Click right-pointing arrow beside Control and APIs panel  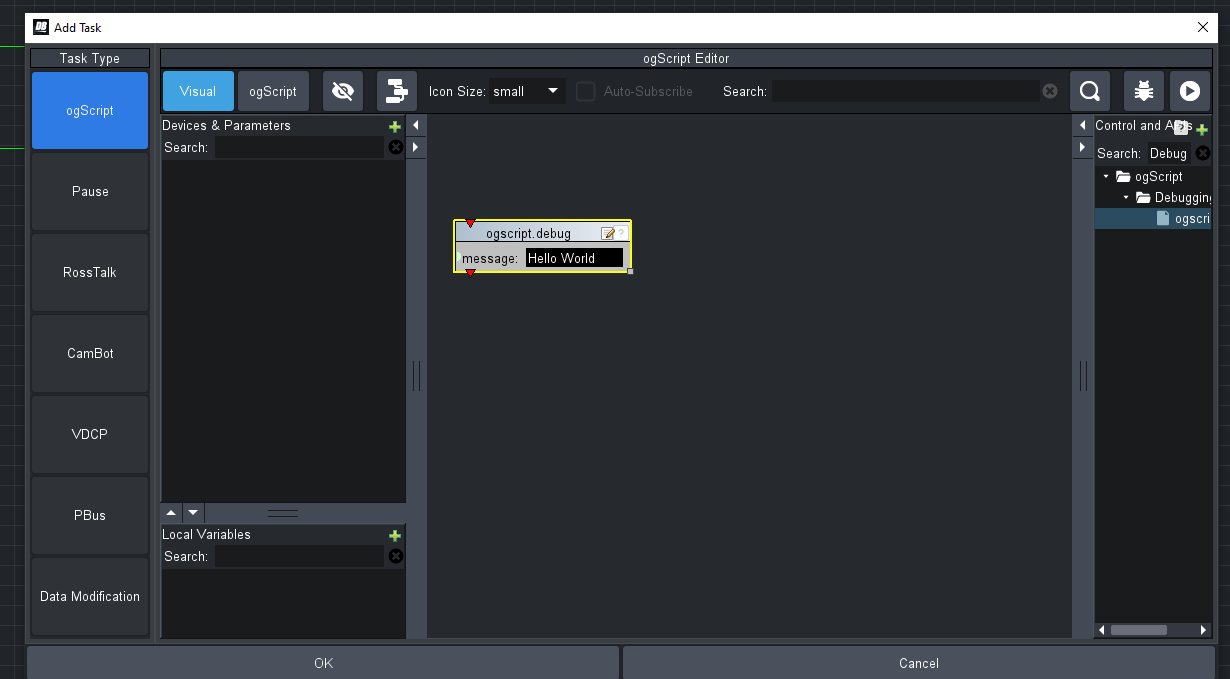click(x=1082, y=147)
